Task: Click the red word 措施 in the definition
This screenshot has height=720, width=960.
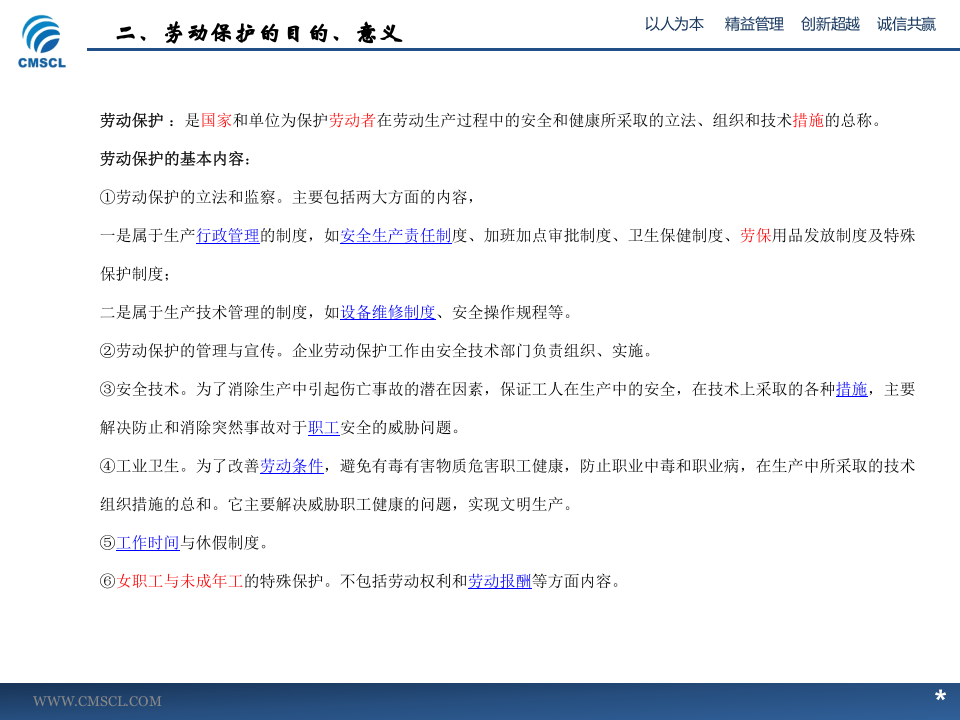Action: pyautogui.click(x=808, y=121)
